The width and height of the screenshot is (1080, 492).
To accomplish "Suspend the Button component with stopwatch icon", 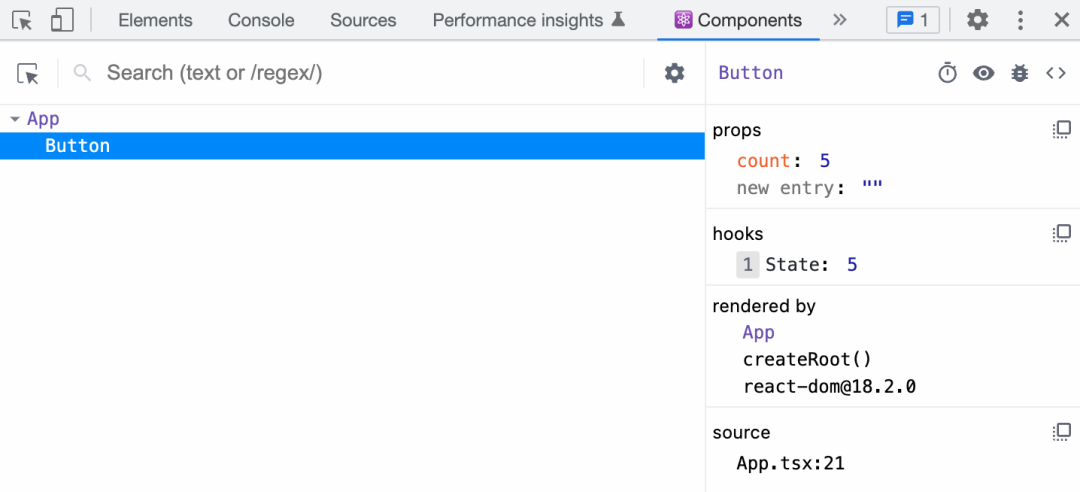I will (x=947, y=73).
